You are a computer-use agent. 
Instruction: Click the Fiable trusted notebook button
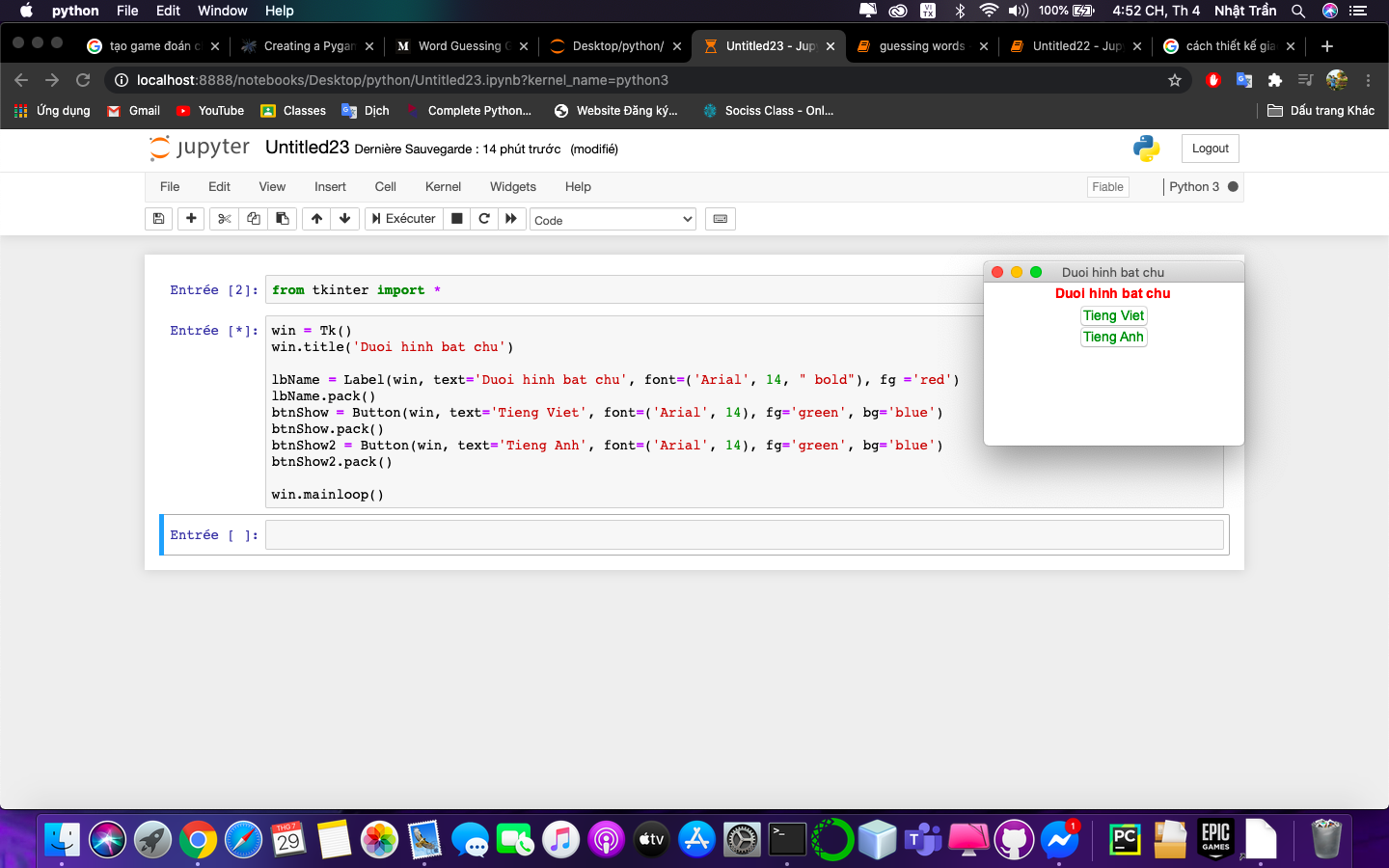(1107, 187)
